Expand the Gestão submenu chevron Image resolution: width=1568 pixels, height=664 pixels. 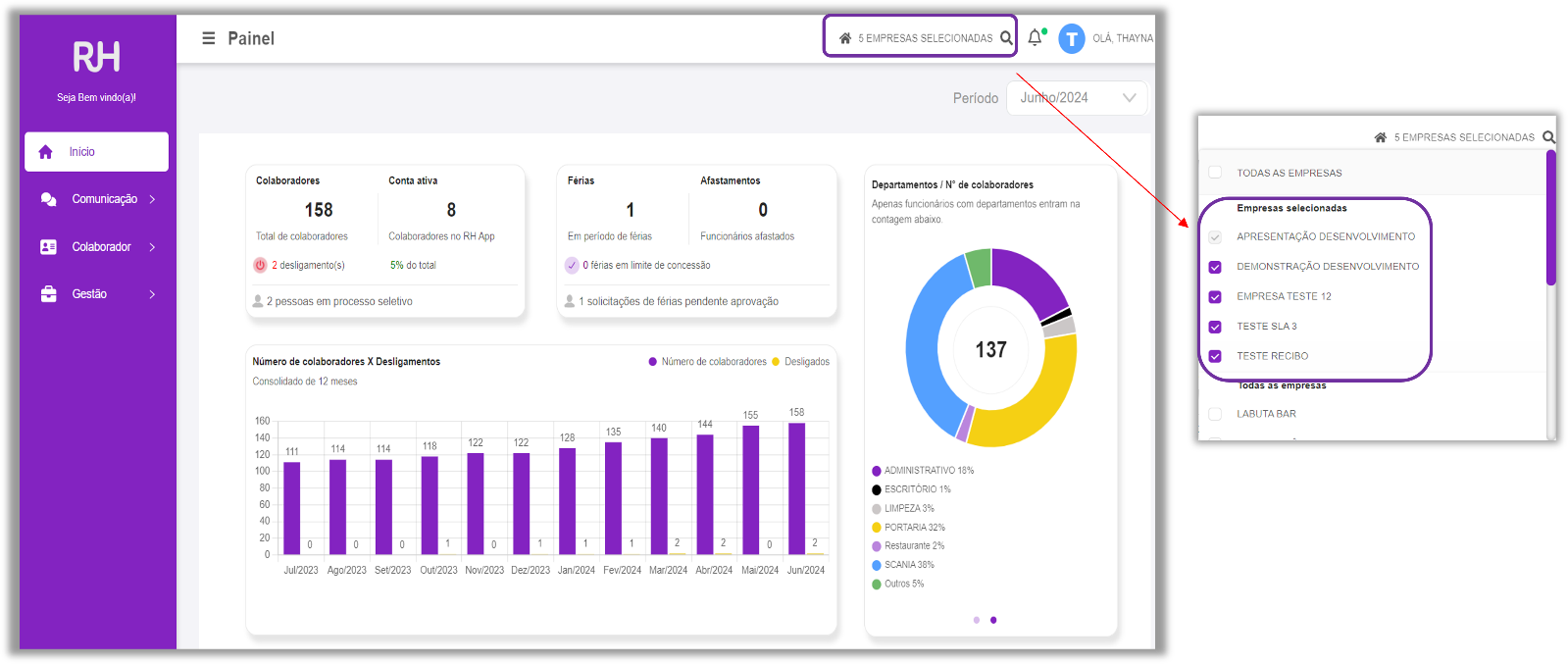point(152,294)
